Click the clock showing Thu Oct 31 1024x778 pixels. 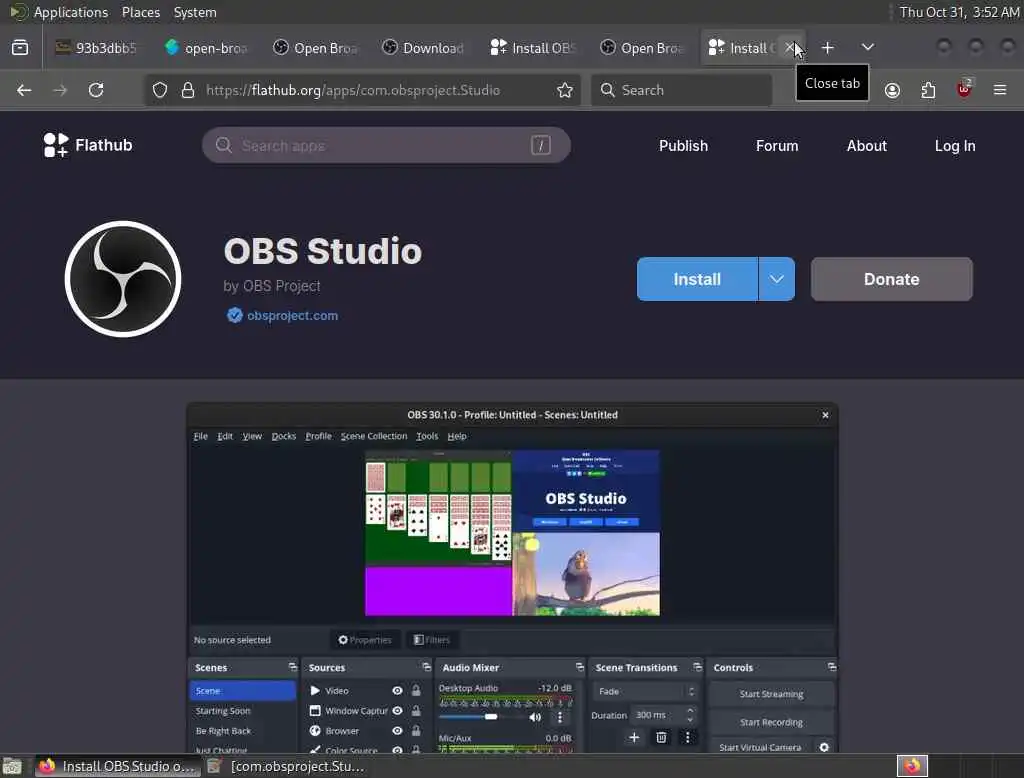pyautogui.click(x=959, y=12)
